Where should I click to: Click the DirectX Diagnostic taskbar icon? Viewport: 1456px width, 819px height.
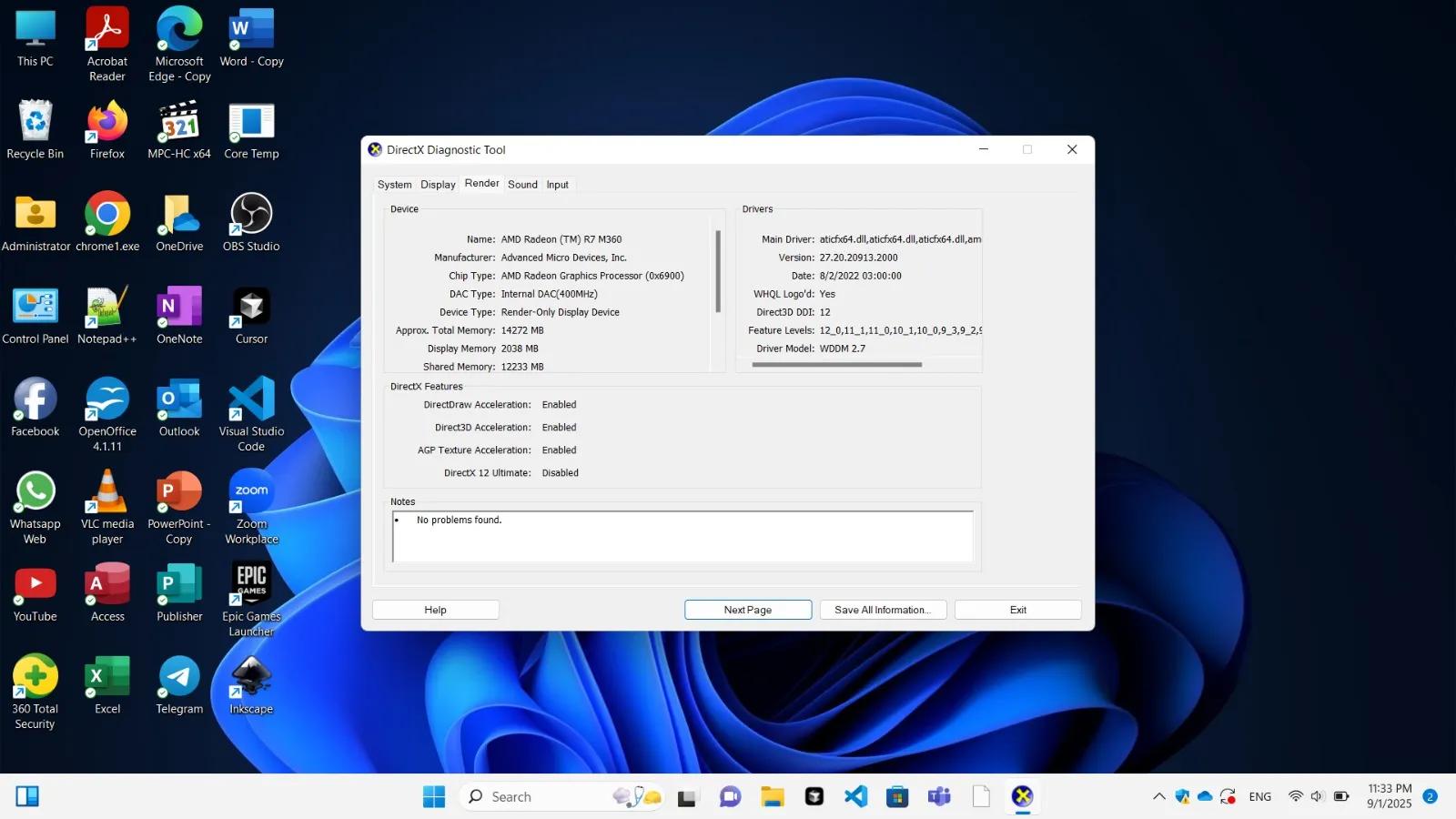click(x=1022, y=797)
